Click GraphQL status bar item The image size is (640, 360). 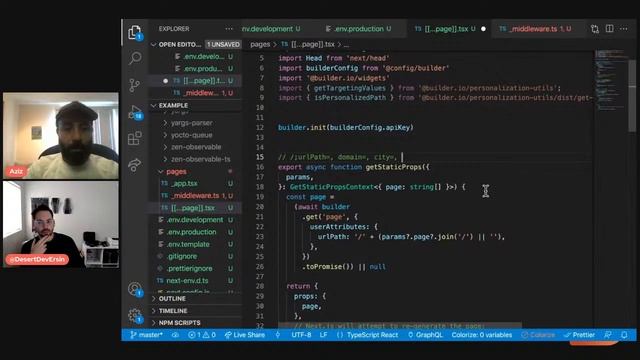click(x=425, y=335)
